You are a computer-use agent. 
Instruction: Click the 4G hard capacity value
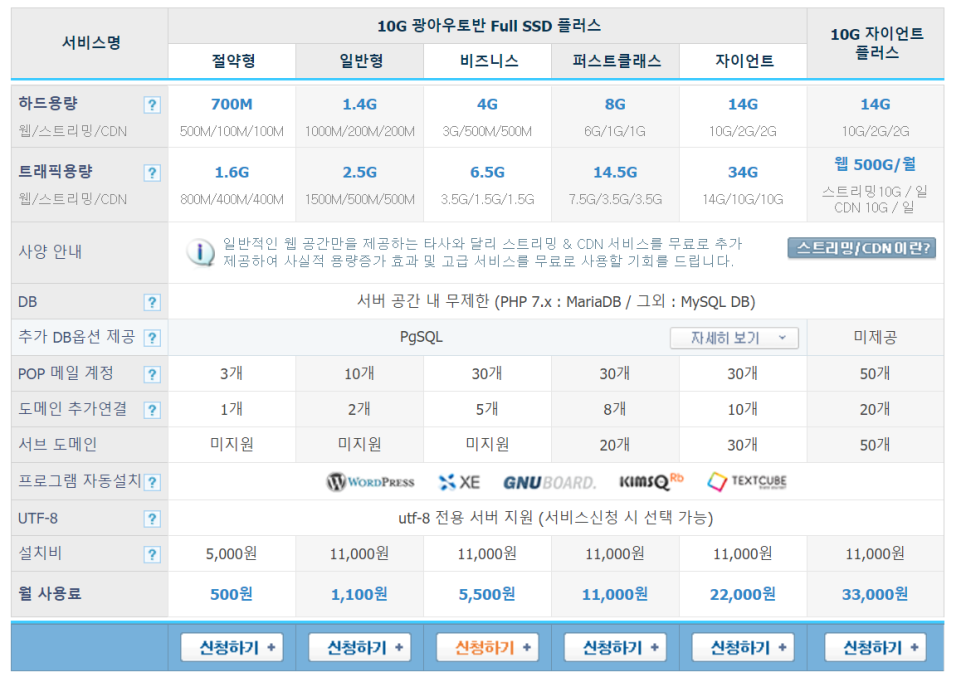pos(487,105)
